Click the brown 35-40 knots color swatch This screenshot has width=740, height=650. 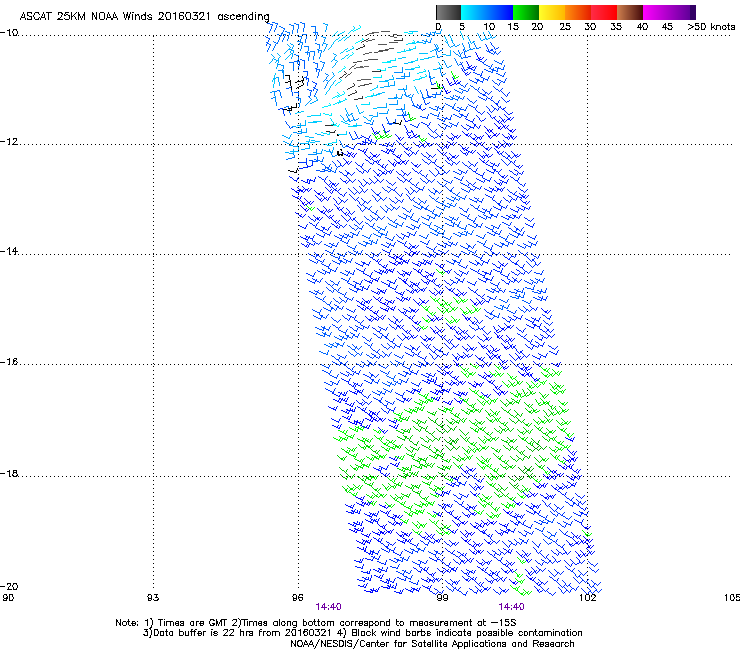630,12
